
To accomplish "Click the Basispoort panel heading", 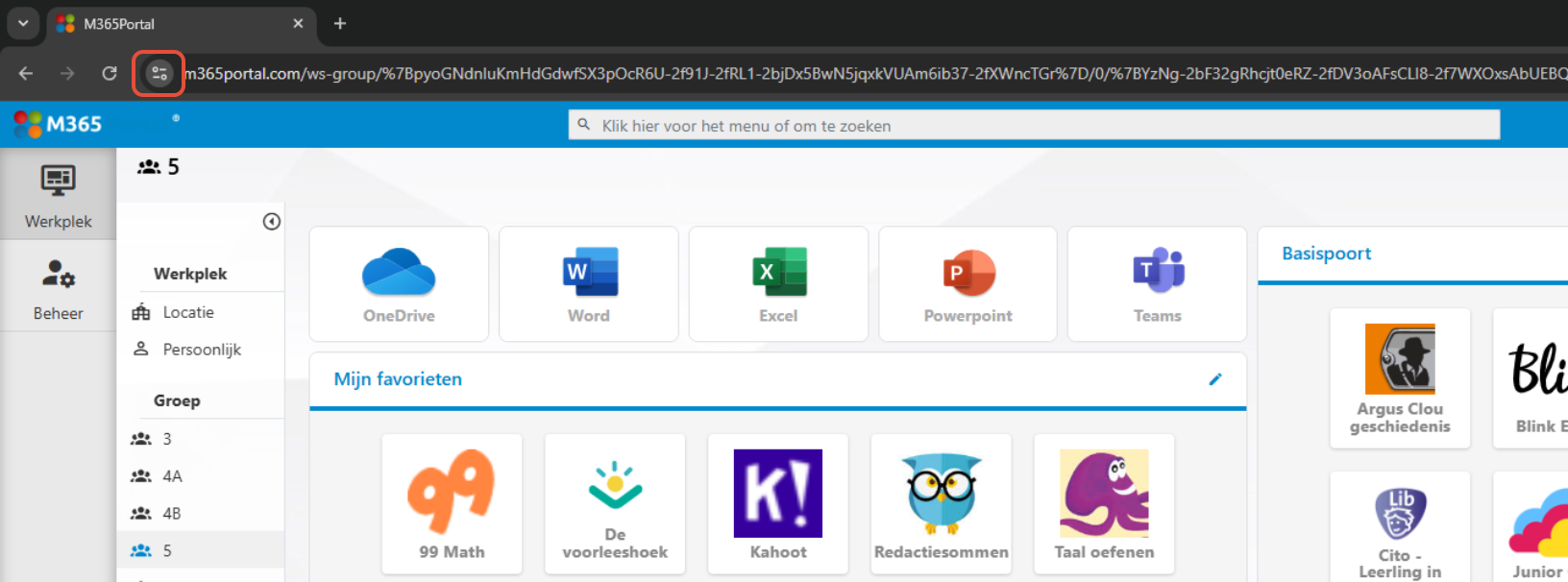I will coord(1326,254).
